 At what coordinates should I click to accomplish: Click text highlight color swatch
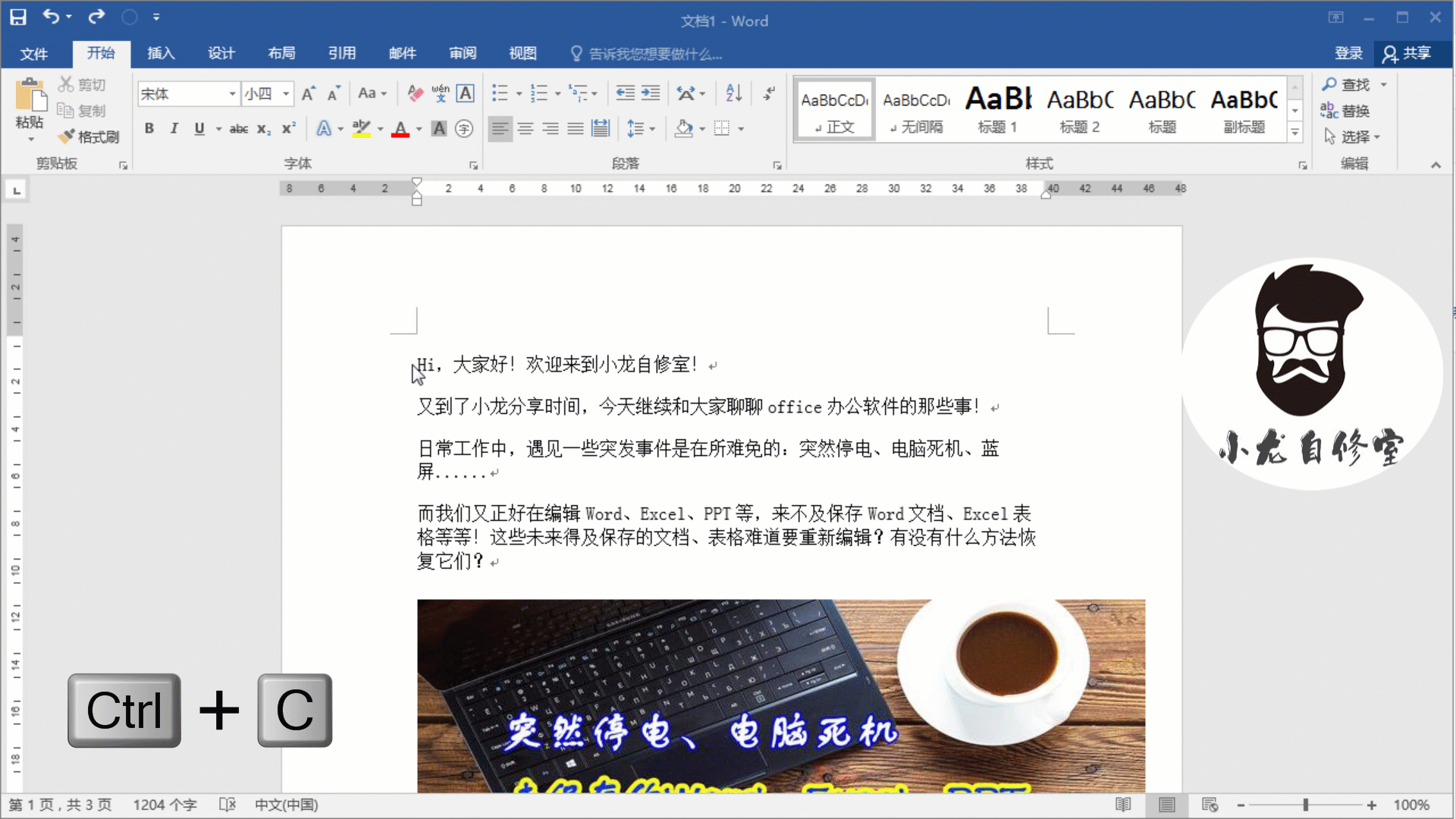pyautogui.click(x=362, y=129)
